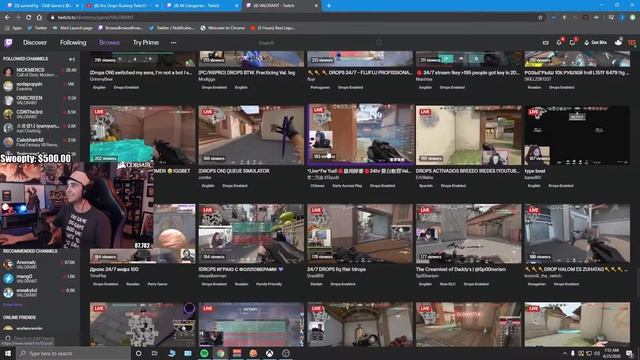Show hidden system tray icons
The height and width of the screenshot is (360, 640).
coord(565,353)
